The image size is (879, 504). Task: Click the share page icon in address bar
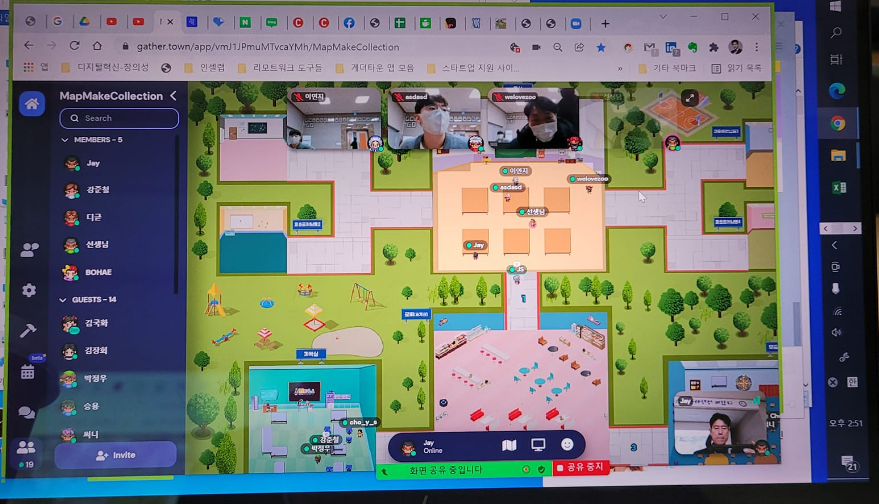[579, 48]
